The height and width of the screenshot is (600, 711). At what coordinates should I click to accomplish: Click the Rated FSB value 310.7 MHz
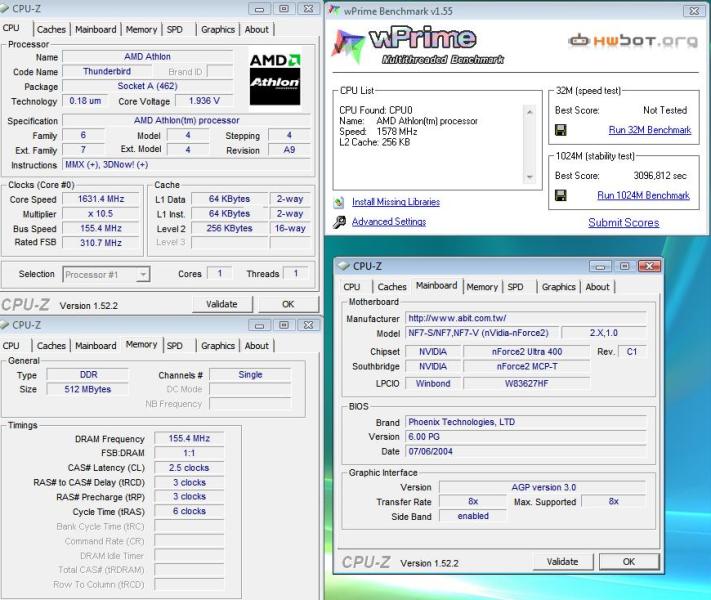pos(101,243)
